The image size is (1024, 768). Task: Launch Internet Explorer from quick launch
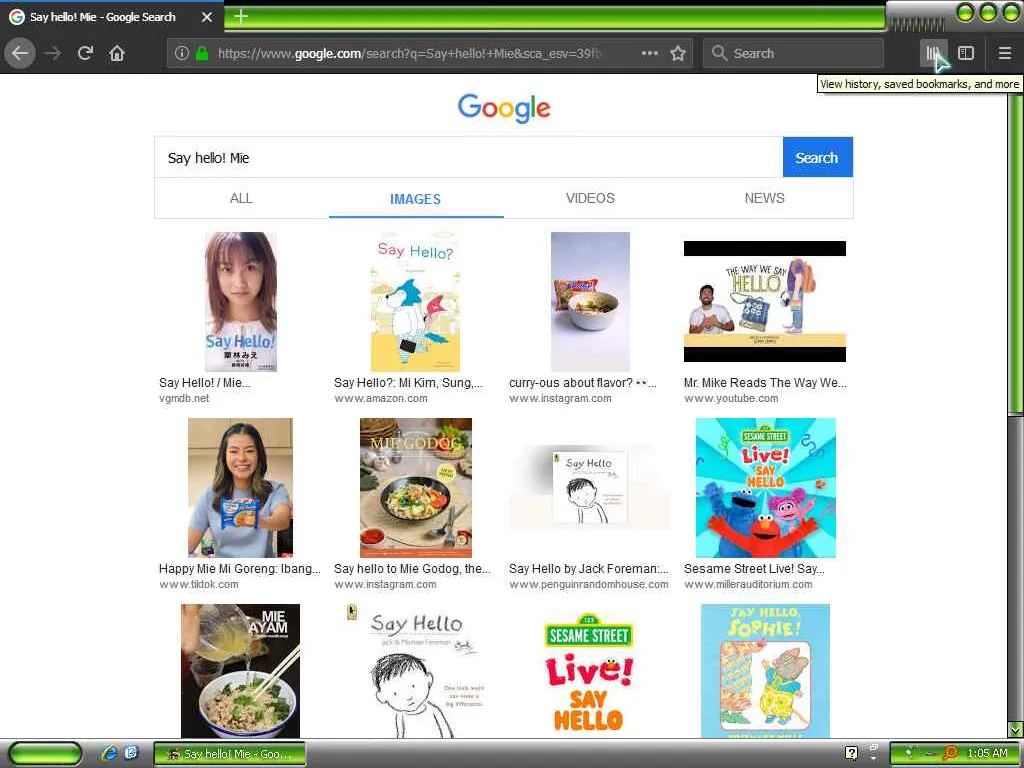(x=110, y=753)
